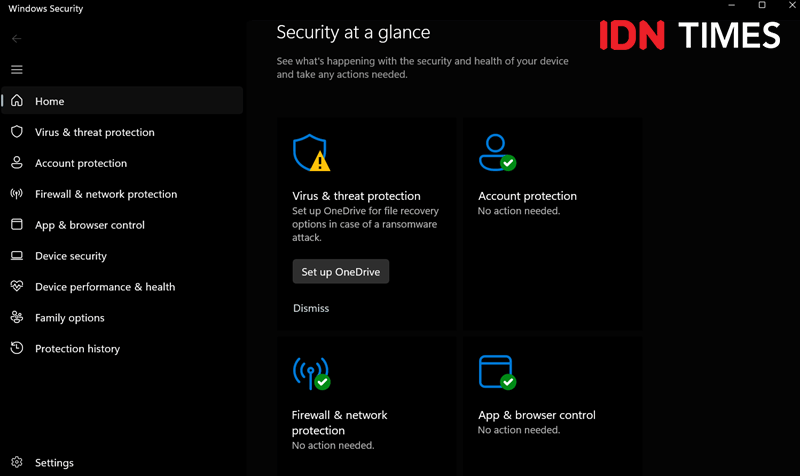800x476 pixels.
Task: Go to Firewall & network protection sidebar item
Action: click(122, 194)
